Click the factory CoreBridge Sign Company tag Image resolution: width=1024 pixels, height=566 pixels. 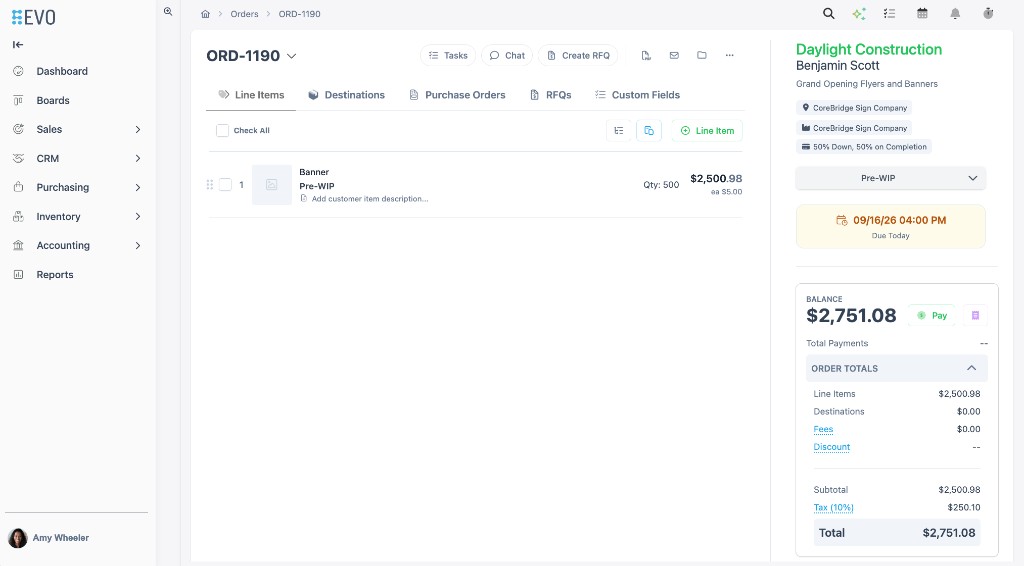coord(854,128)
